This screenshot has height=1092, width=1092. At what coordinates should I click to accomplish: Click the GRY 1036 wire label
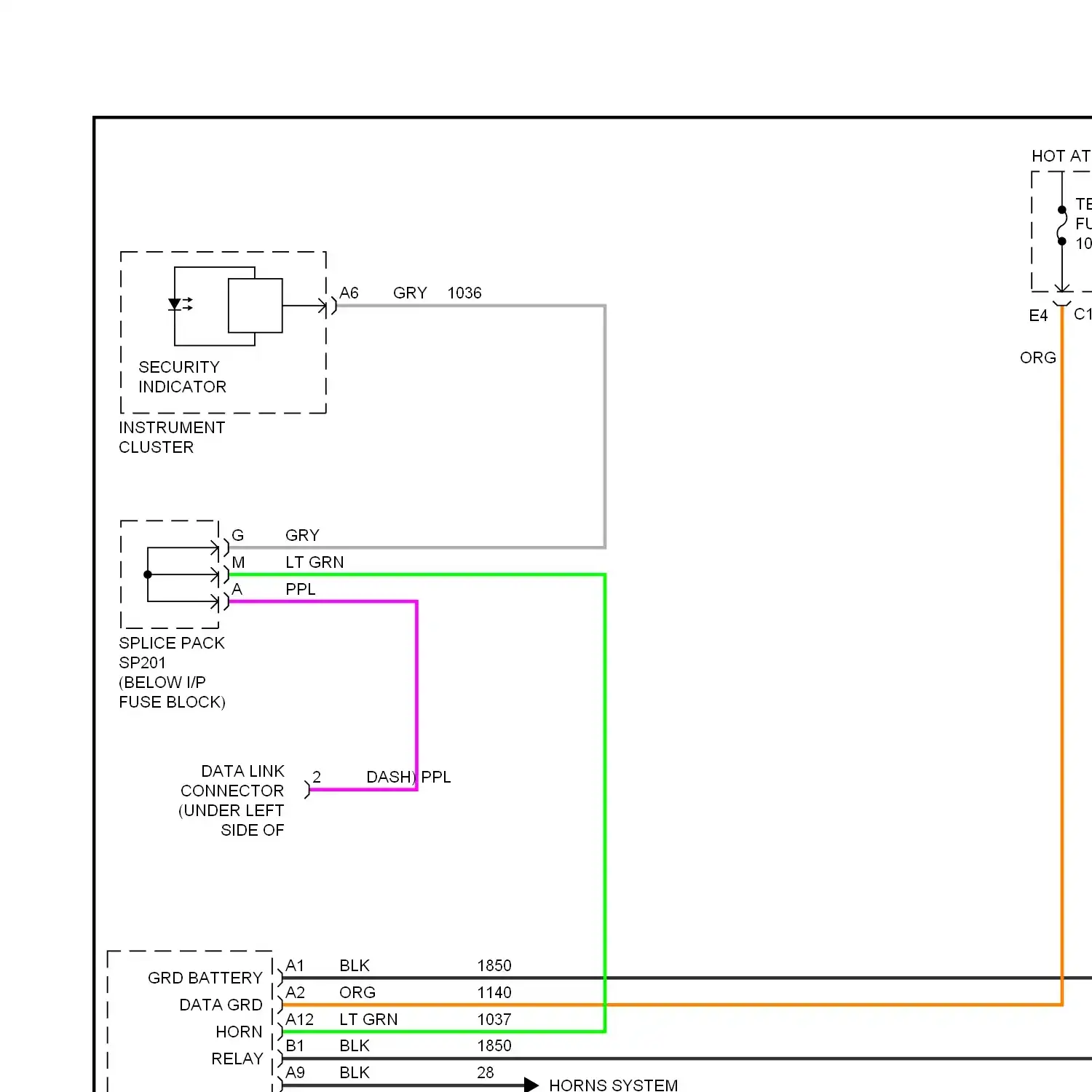437,293
